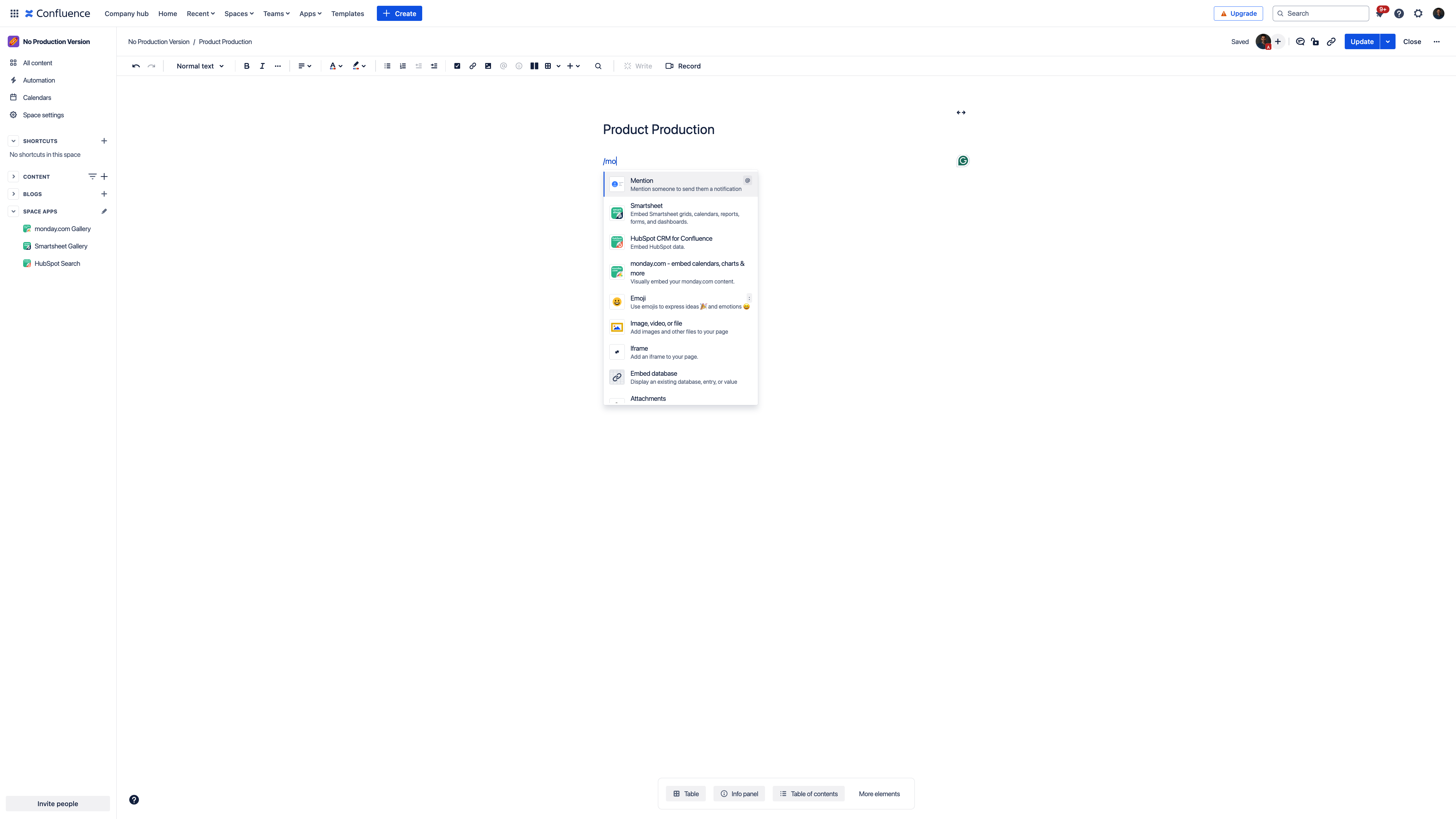Select Smartsheet from the slash menu
Screen dimensions: 1456x819
click(x=680, y=213)
